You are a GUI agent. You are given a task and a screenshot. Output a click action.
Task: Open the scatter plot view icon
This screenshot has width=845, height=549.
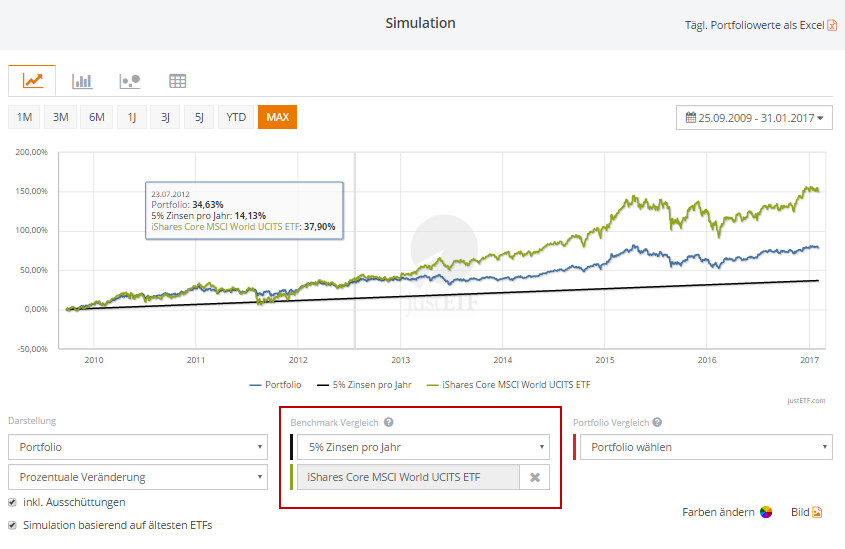[130, 81]
